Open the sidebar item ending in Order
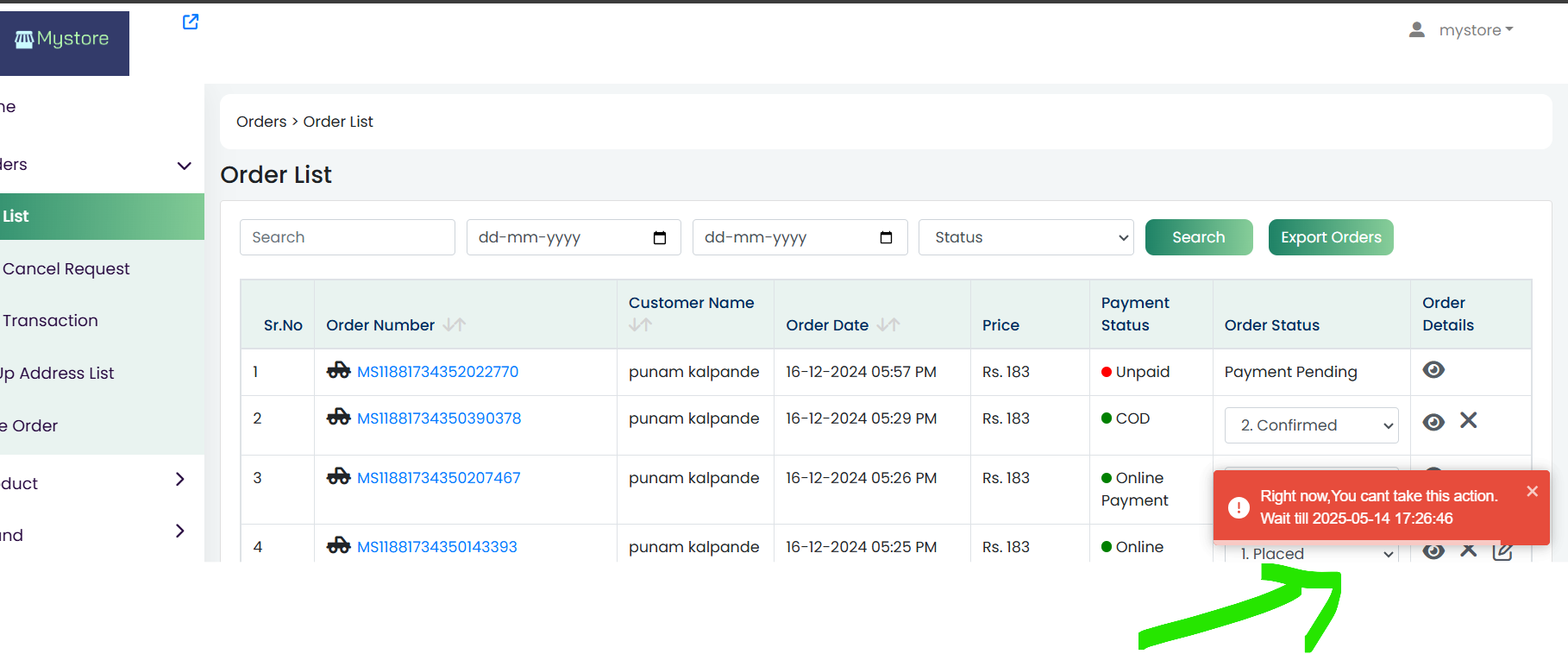This screenshot has height=654, width=1568. pyautogui.click(x=29, y=426)
